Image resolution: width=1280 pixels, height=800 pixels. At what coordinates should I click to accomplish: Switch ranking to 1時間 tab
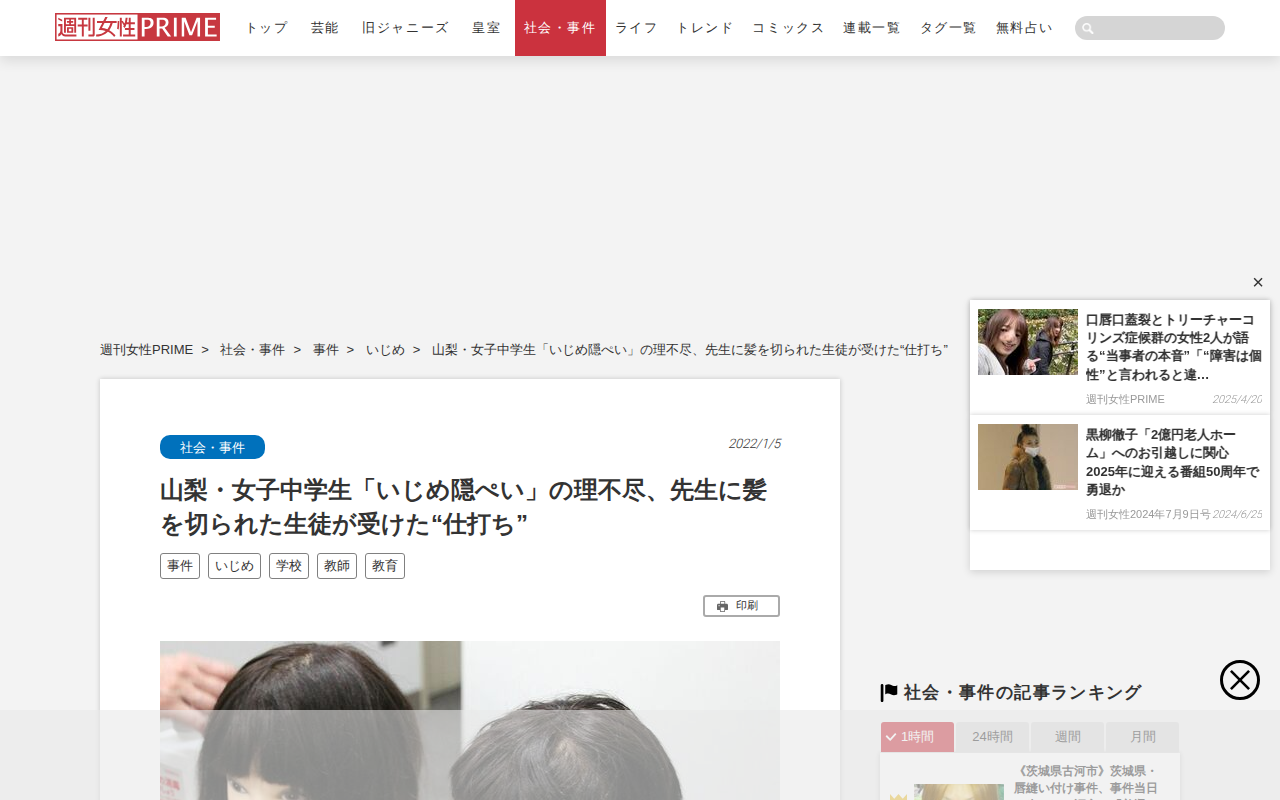point(917,737)
